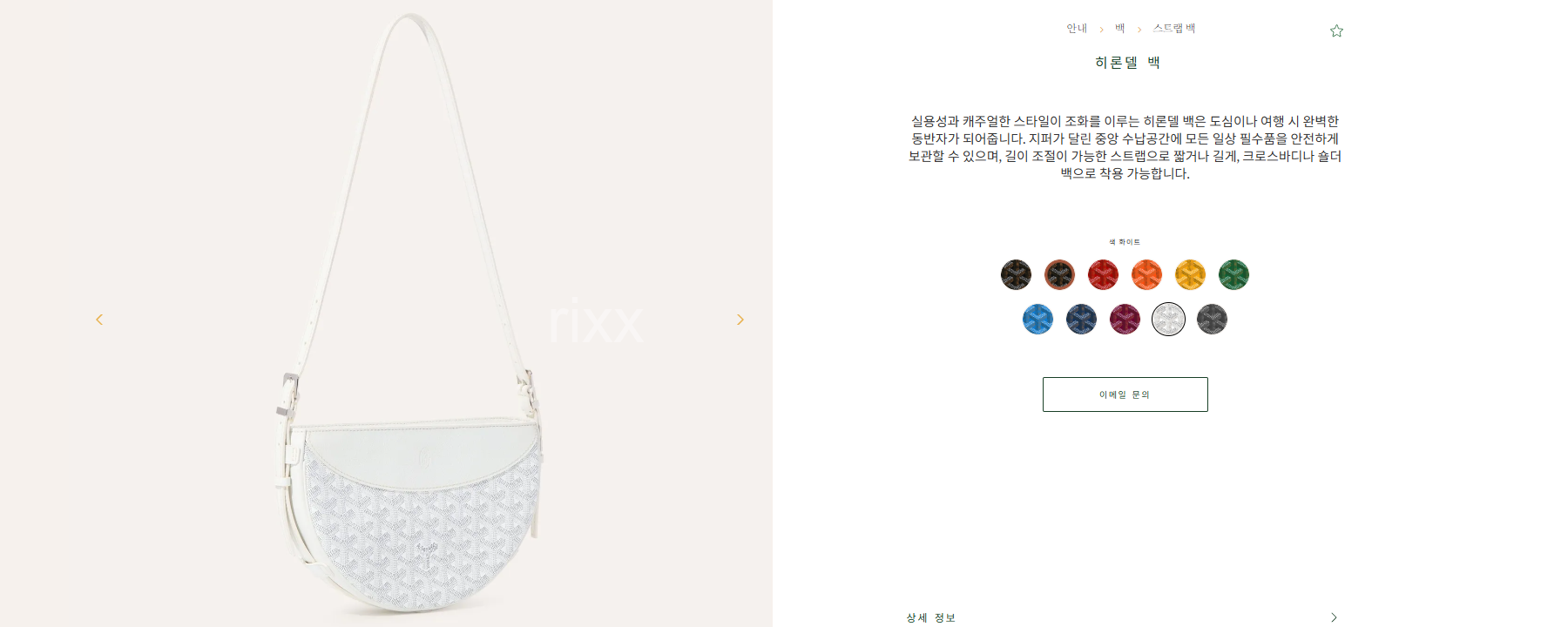Select the yellow color swatch
The width and height of the screenshot is (1568, 627).
click(x=1190, y=275)
